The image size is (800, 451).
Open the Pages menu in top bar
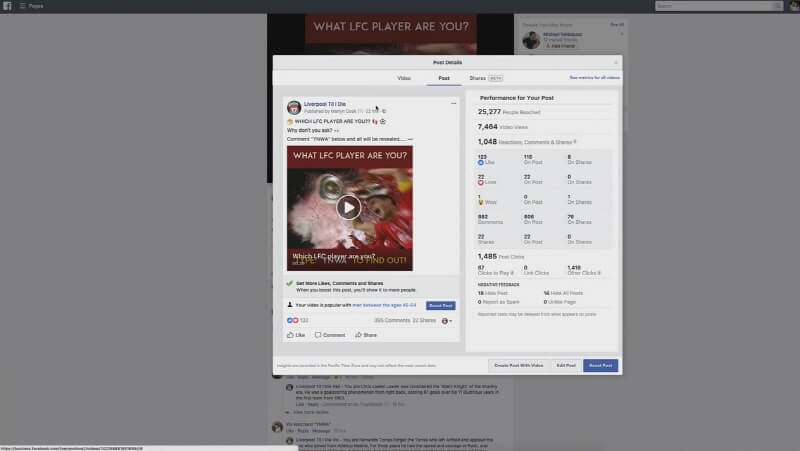(x=32, y=6)
